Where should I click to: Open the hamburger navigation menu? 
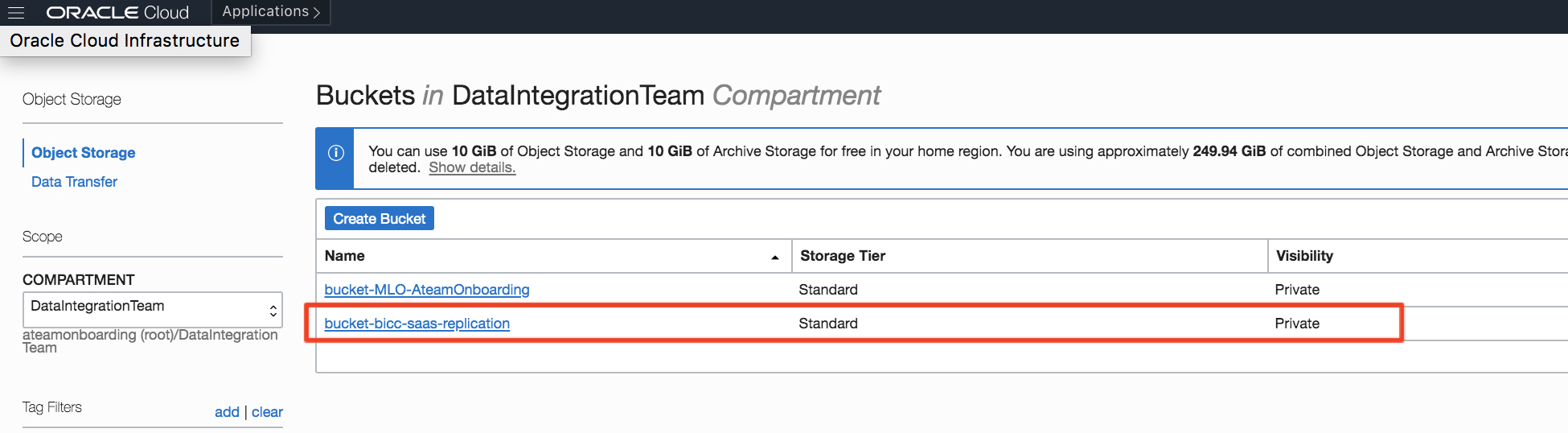pyautogui.click(x=16, y=12)
